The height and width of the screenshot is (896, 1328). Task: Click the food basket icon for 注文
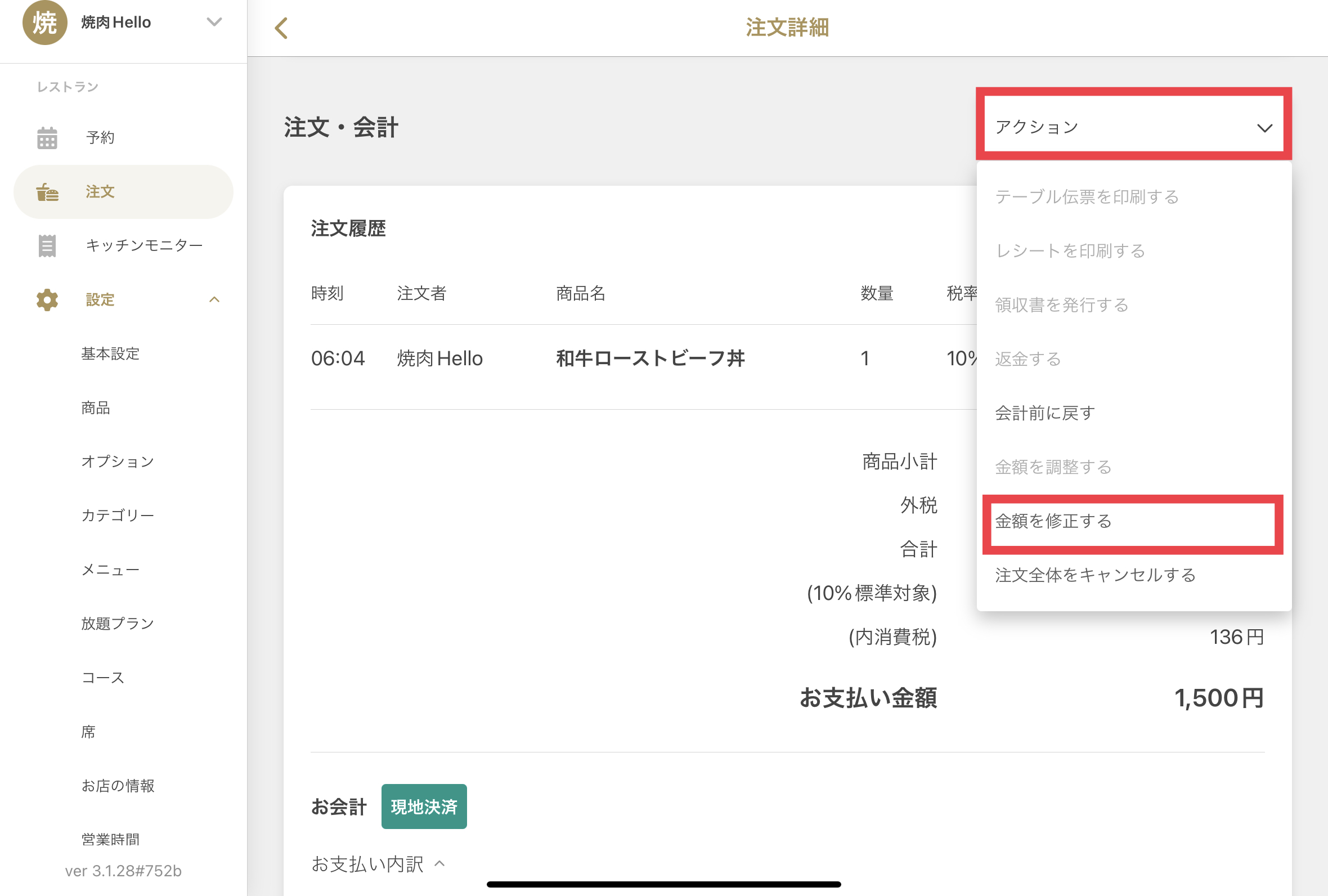pos(47,192)
